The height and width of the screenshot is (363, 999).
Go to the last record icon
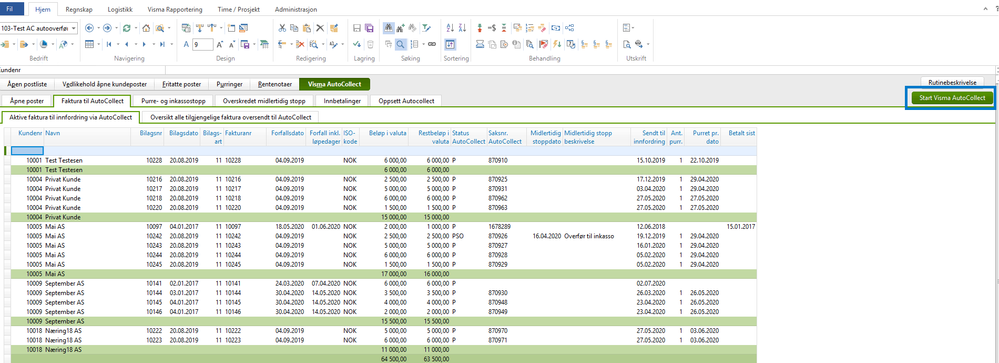163,44
